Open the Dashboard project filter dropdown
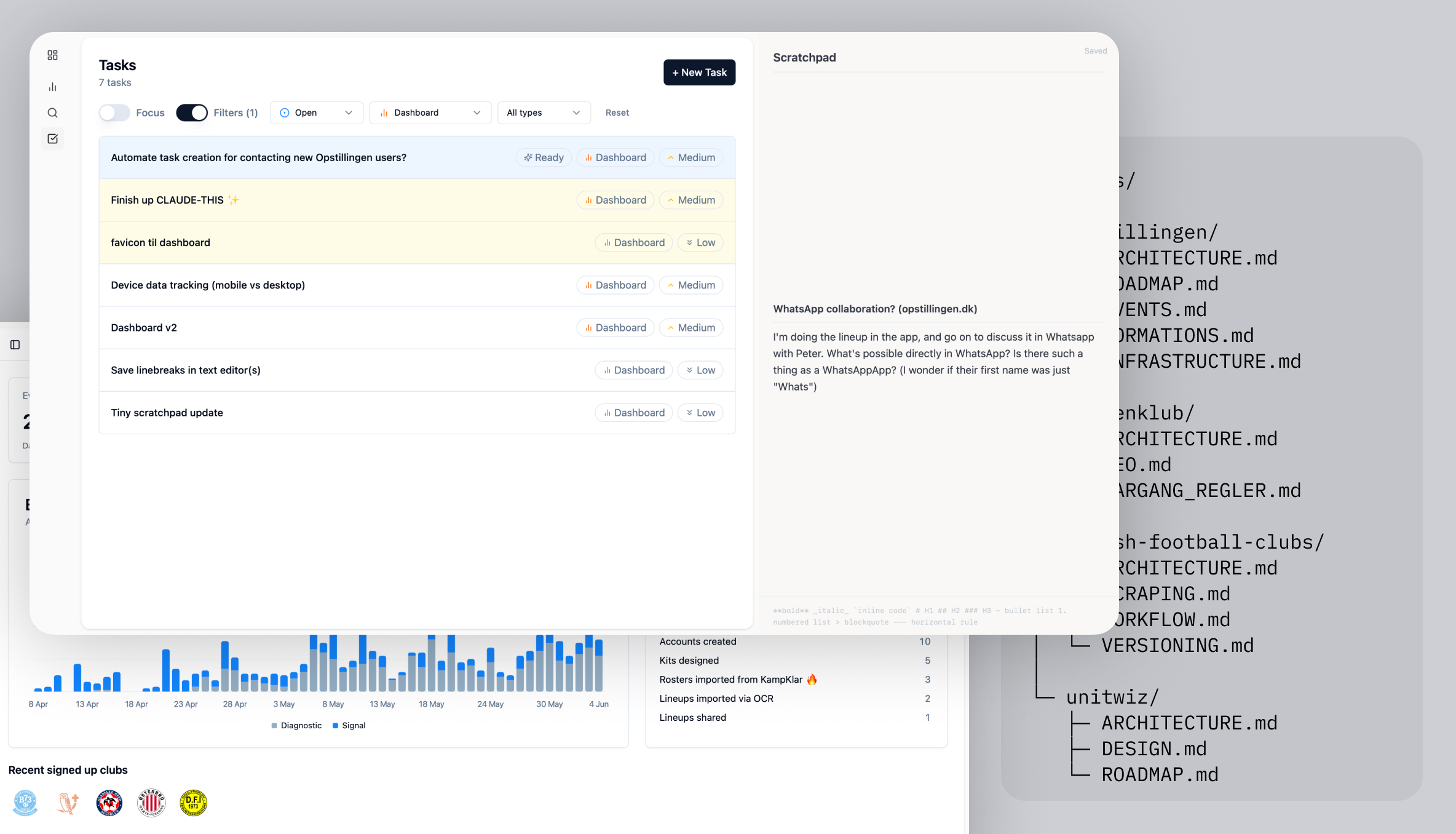1456x834 pixels. pos(430,113)
